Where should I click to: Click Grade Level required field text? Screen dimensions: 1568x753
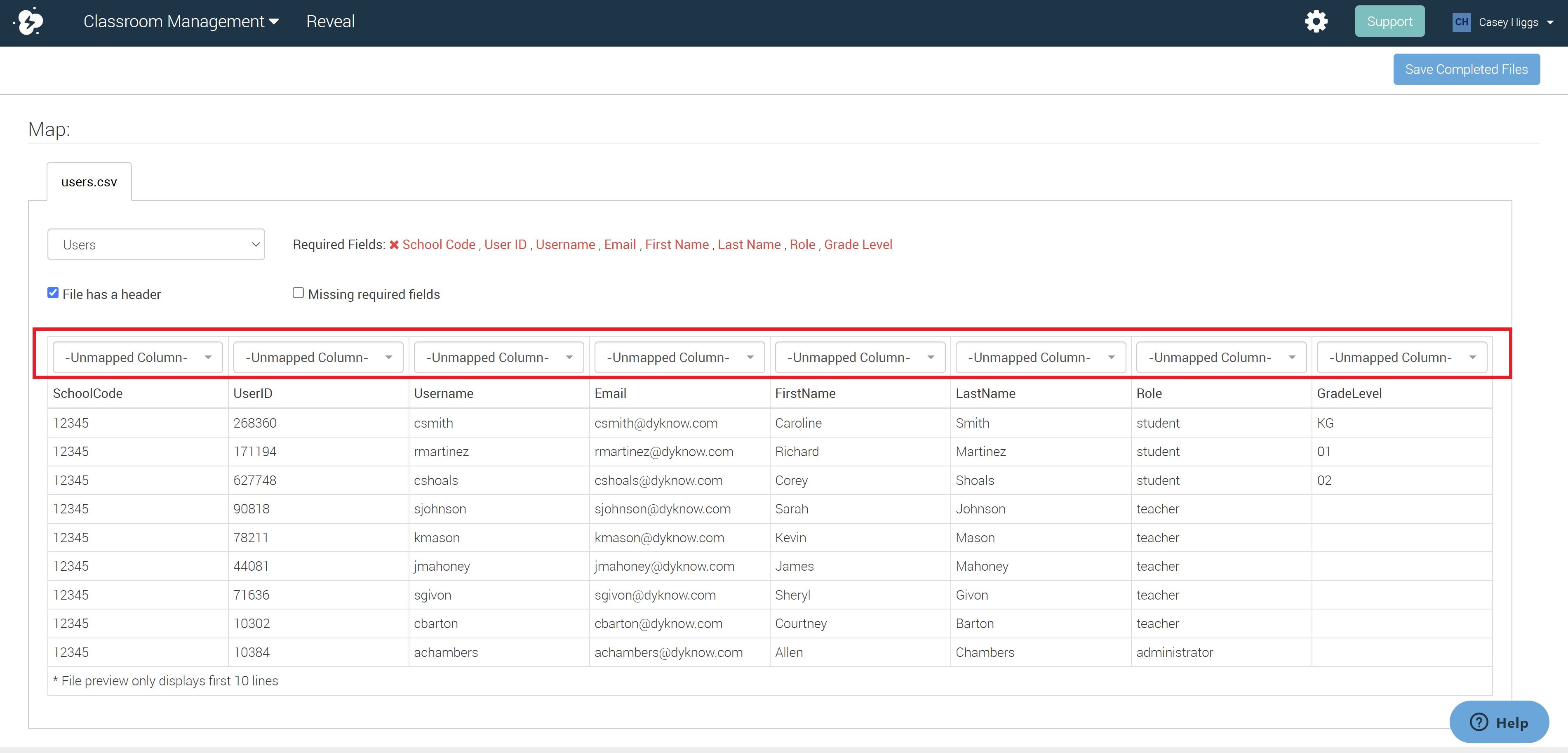click(x=858, y=244)
